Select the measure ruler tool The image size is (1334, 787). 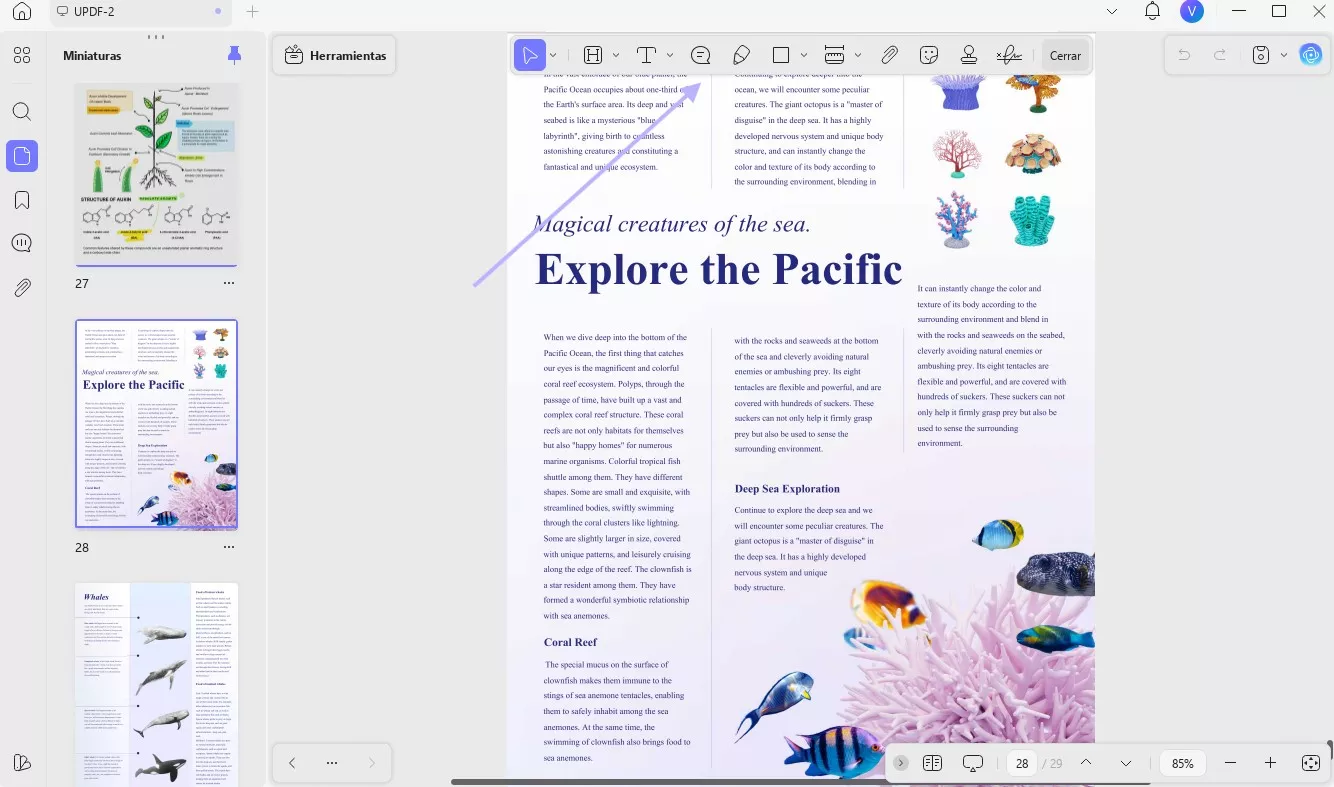pyautogui.click(x=835, y=55)
